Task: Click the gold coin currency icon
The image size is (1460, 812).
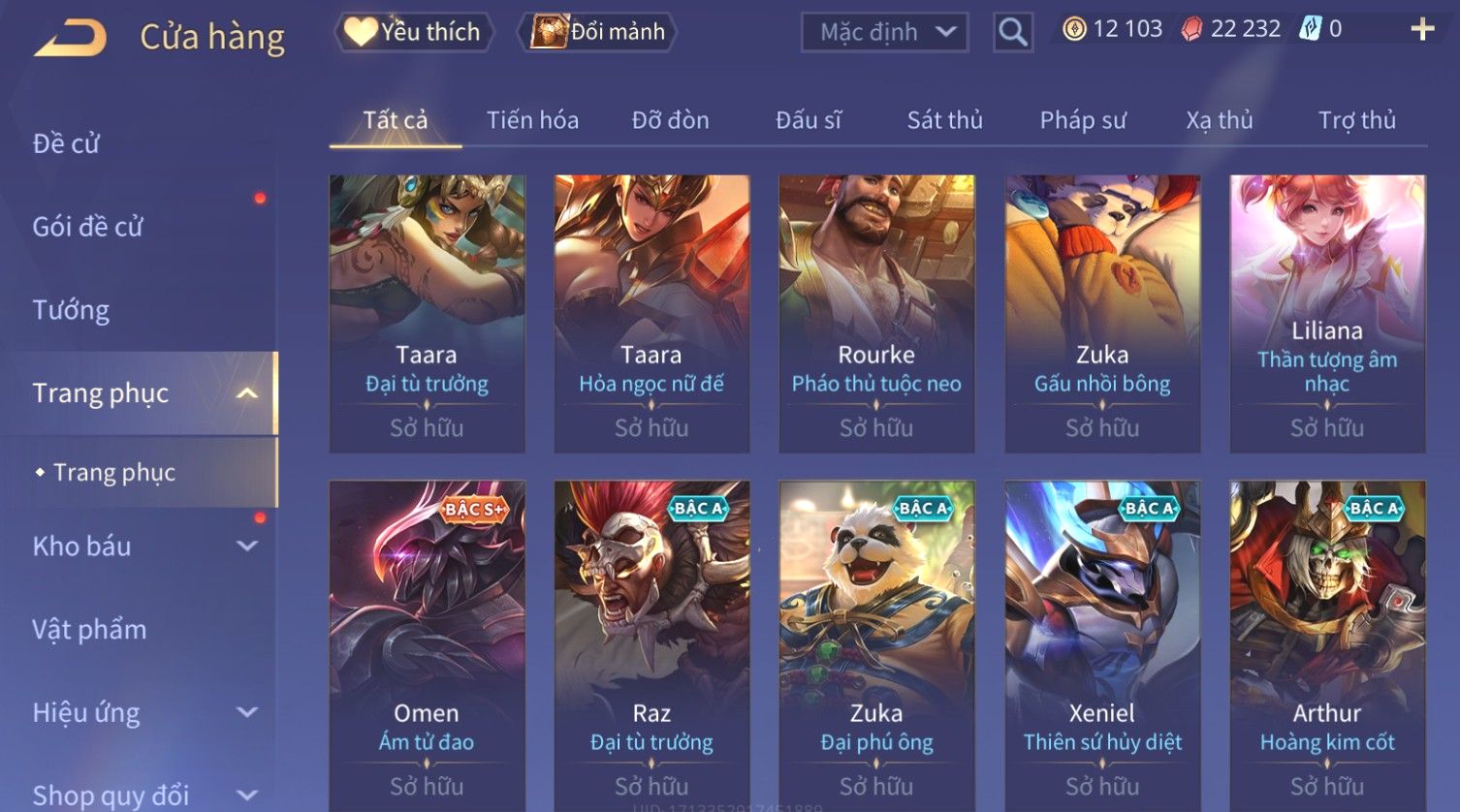Action: pyautogui.click(x=1074, y=29)
